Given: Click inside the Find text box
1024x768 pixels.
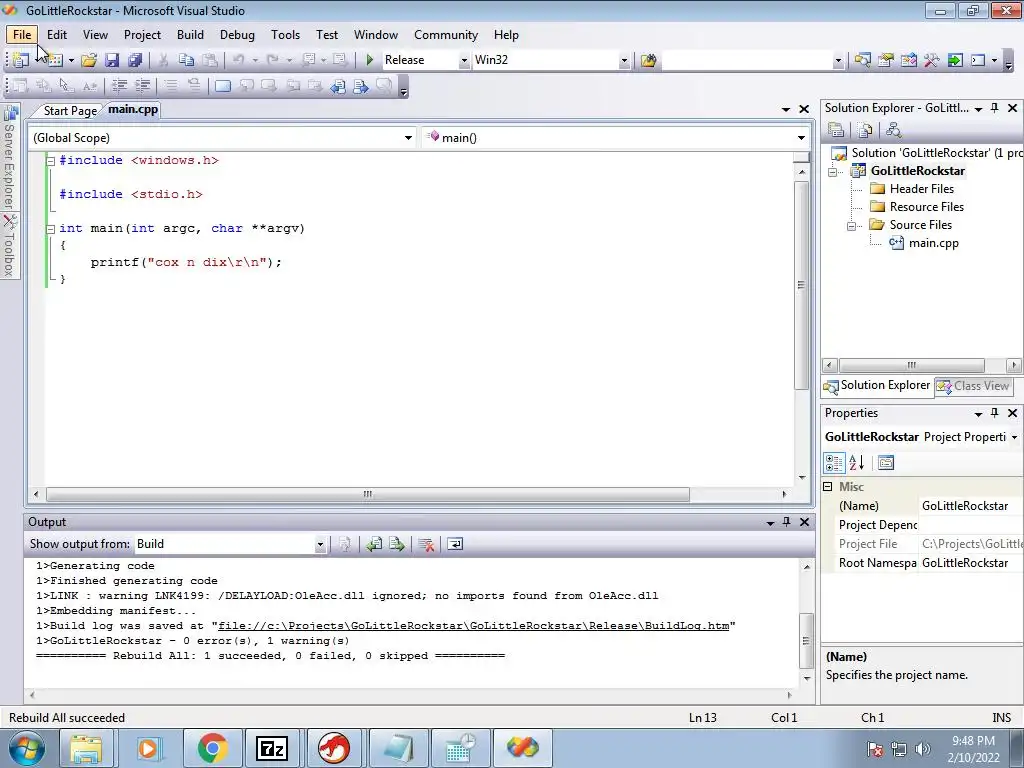Looking at the screenshot, I should (x=747, y=60).
